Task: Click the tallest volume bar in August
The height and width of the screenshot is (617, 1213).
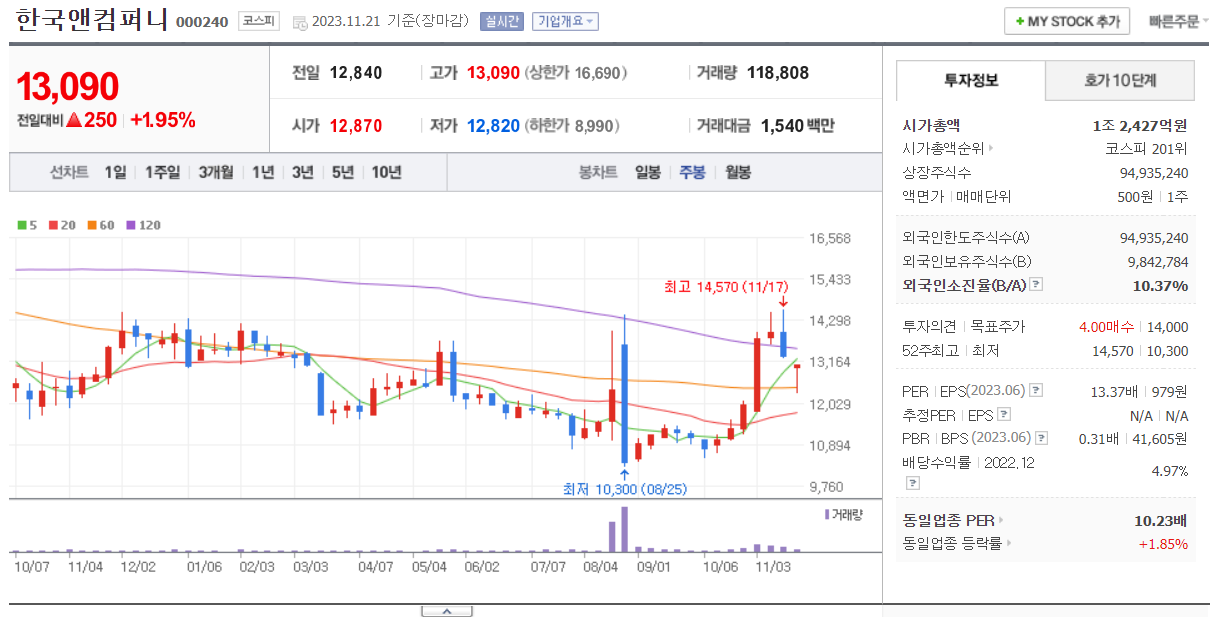Action: [x=625, y=529]
